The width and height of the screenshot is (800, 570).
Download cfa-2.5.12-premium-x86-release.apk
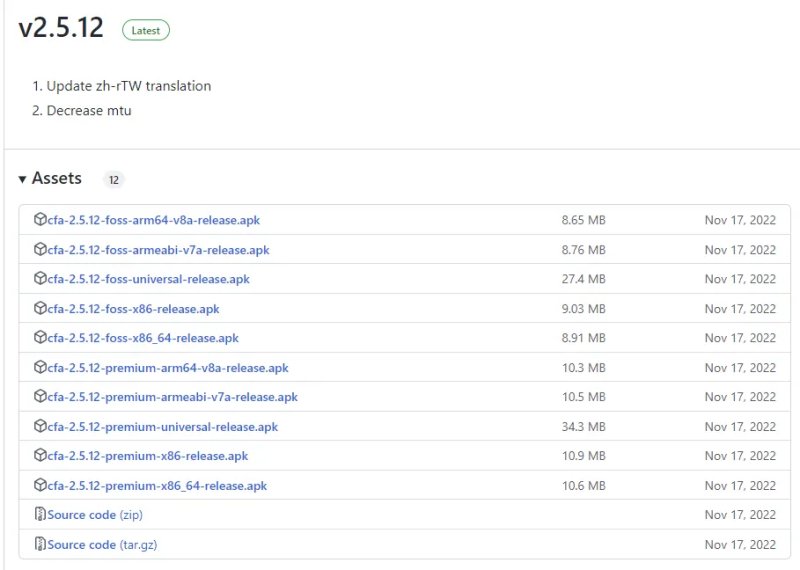pyautogui.click(x=147, y=456)
